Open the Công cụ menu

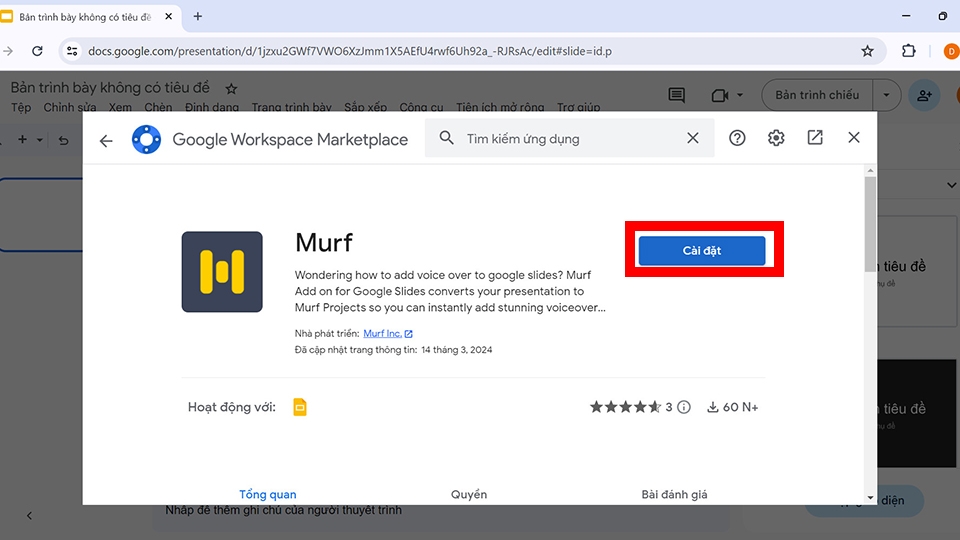click(421, 107)
